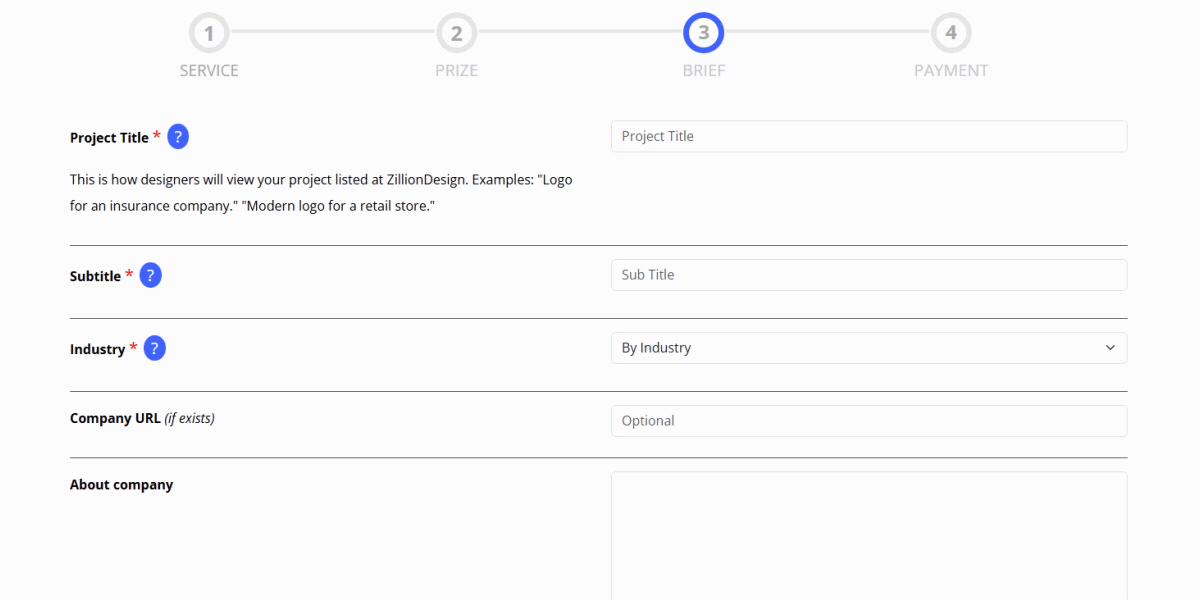Expand the Industry selection list
The width and height of the screenshot is (1200, 600).
click(x=869, y=347)
